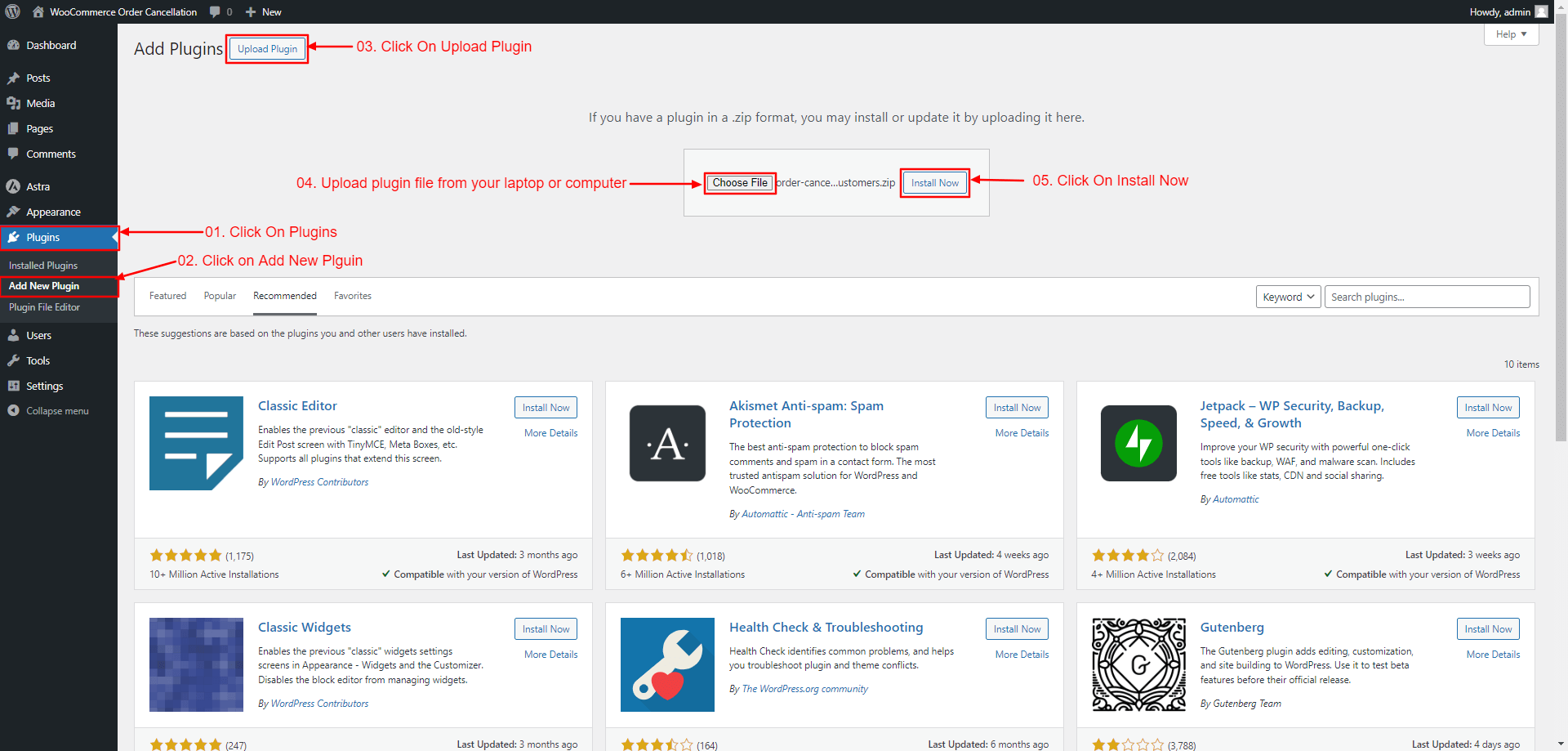The image size is (1568, 751).
Task: Click the Gutenberg plugin icon
Action: coord(1138,664)
